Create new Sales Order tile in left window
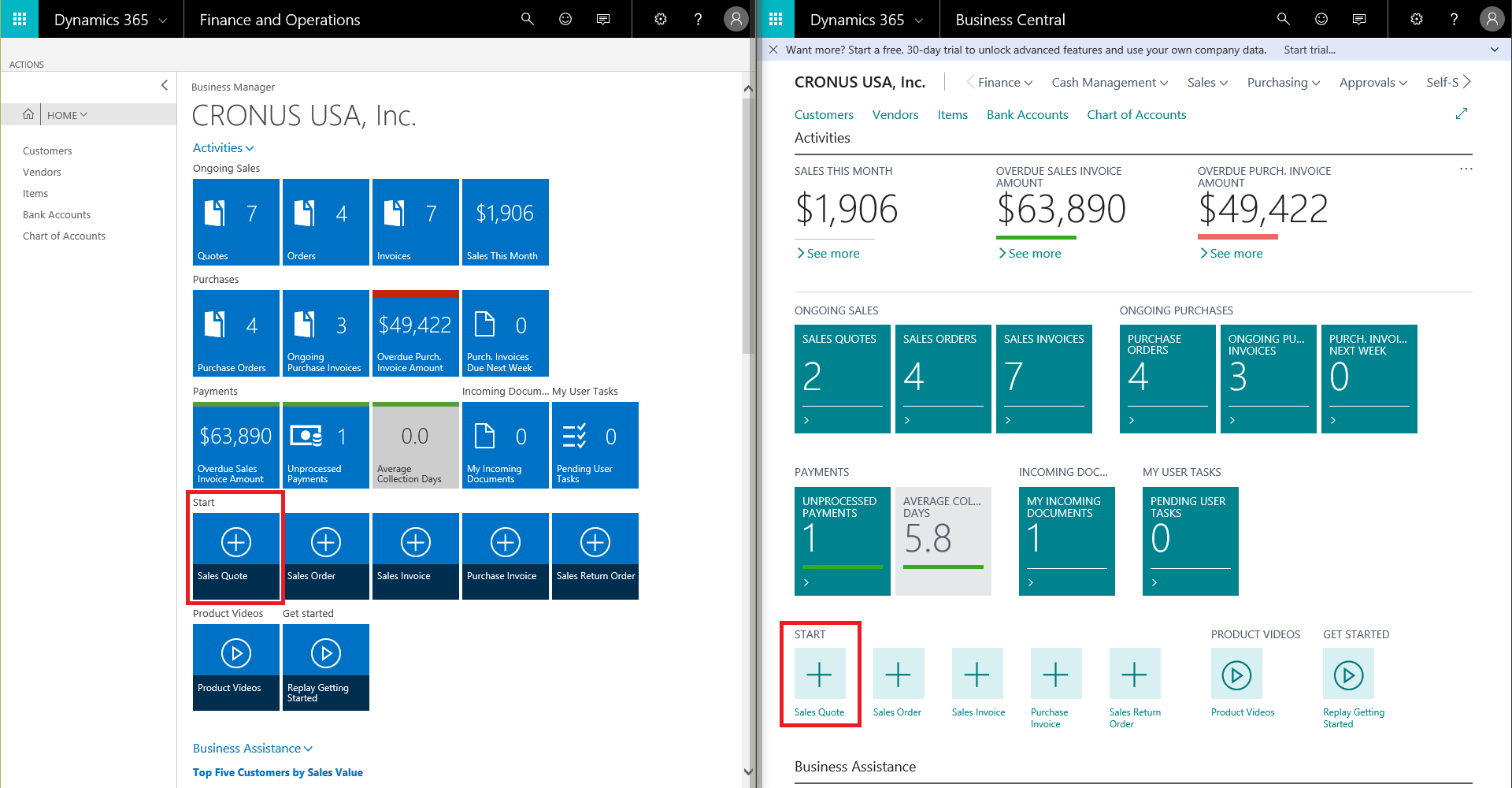Viewport: 1512px width, 788px height. click(326, 556)
